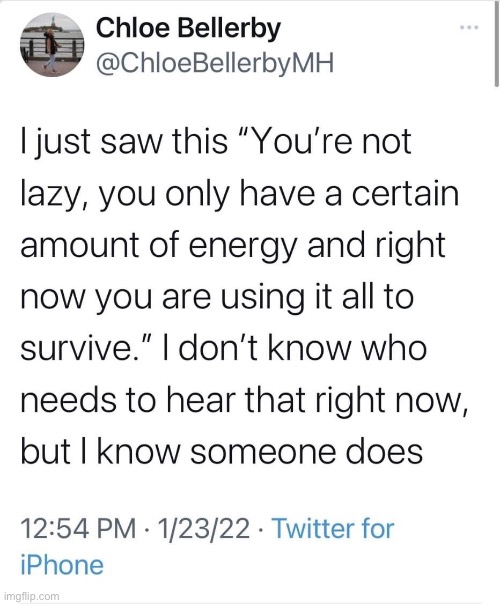Screen dimensions: 500x605
Task: Open the three-dot more options menu
Action: point(470,27)
